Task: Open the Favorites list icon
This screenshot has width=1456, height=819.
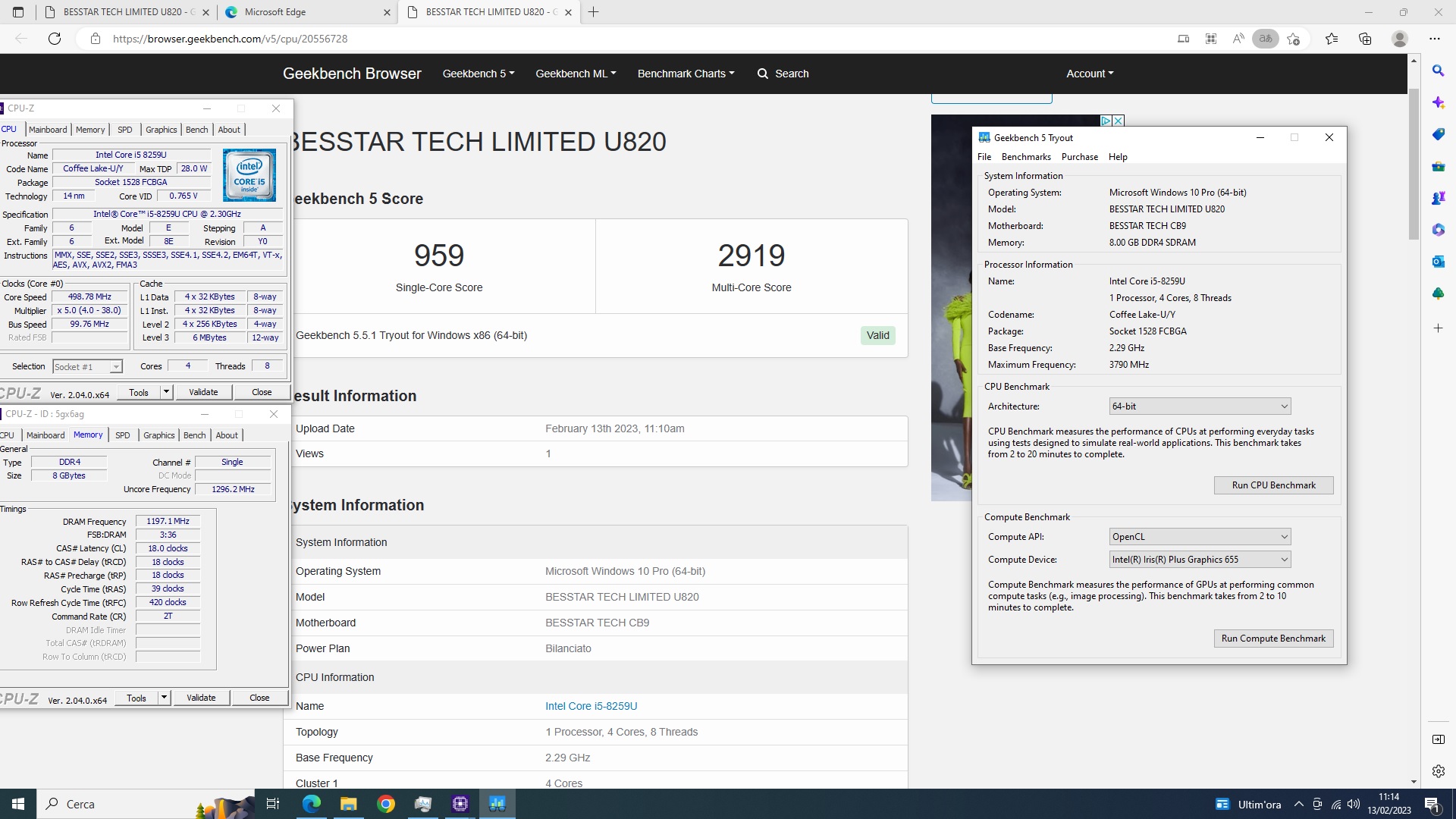Action: click(x=1332, y=39)
